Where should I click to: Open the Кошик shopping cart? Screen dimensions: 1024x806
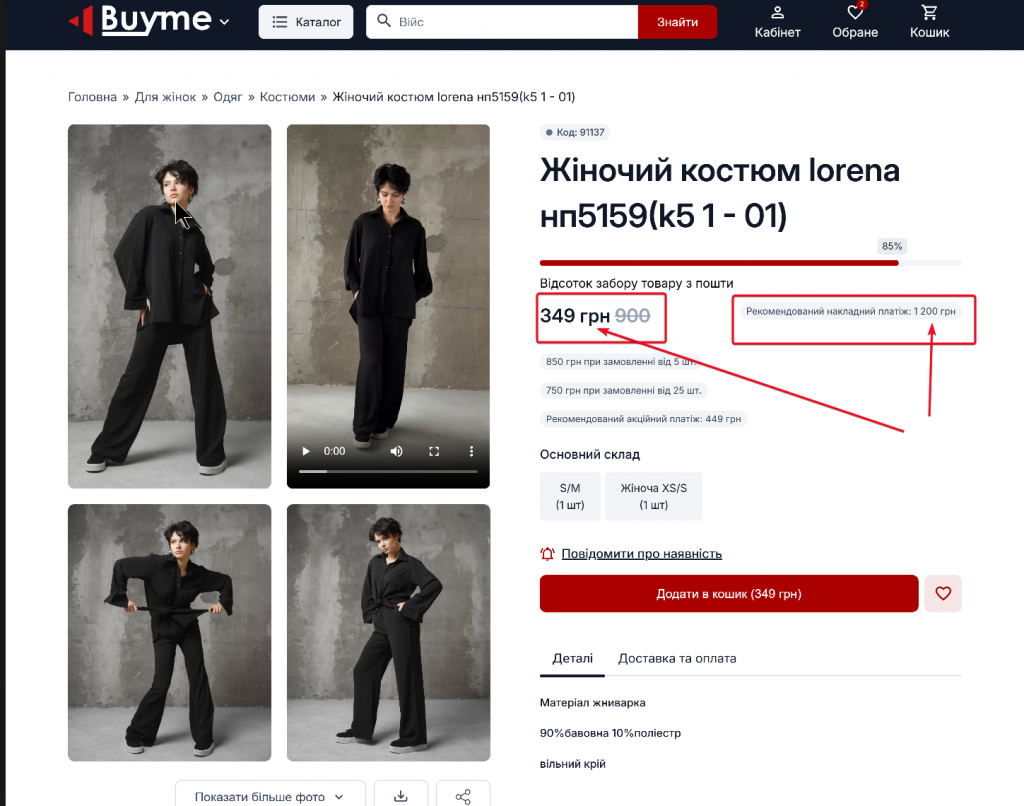coord(930,14)
